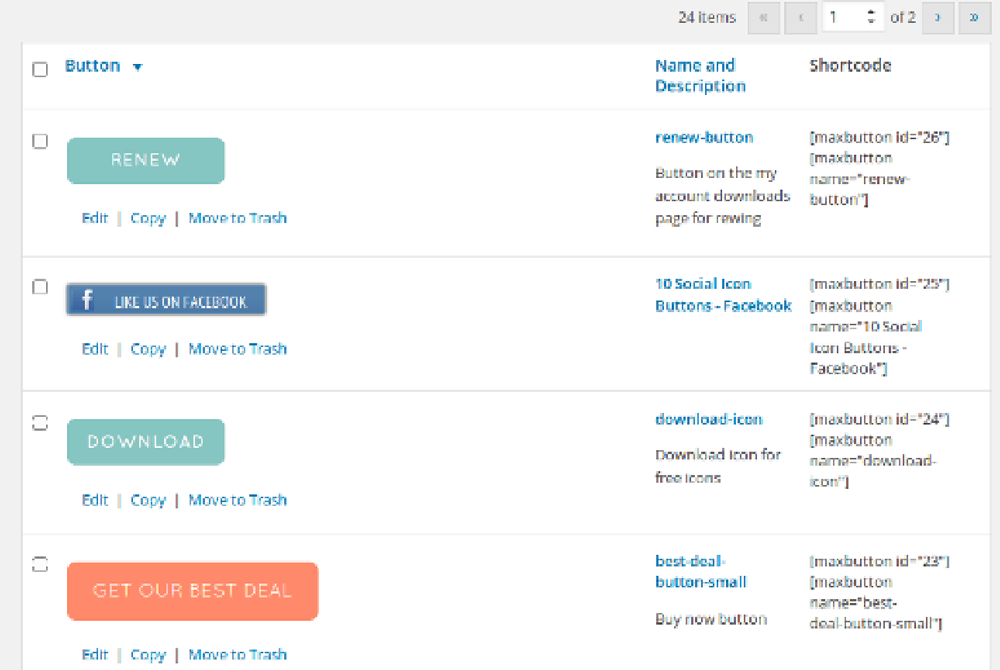Open the best-deal-button-small name link
Image resolution: width=1000 pixels, height=670 pixels.
click(701, 571)
